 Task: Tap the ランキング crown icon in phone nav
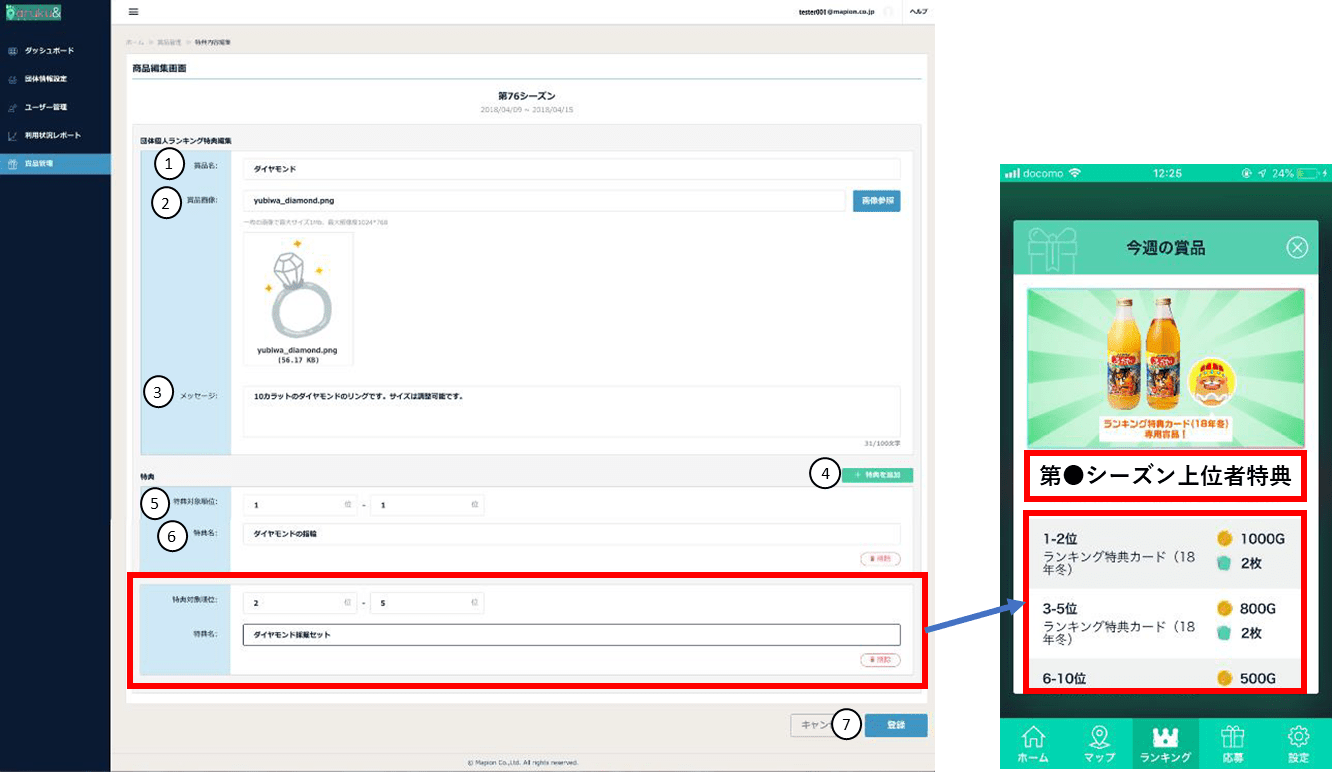tap(1165, 737)
